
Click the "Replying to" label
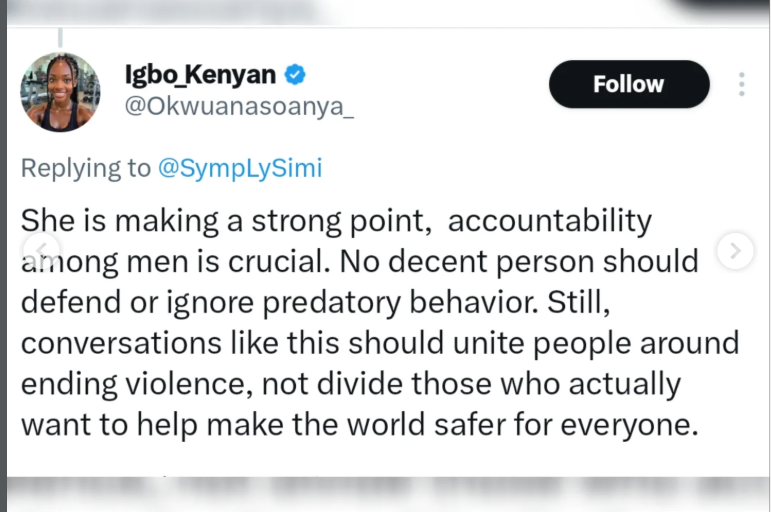(86, 167)
